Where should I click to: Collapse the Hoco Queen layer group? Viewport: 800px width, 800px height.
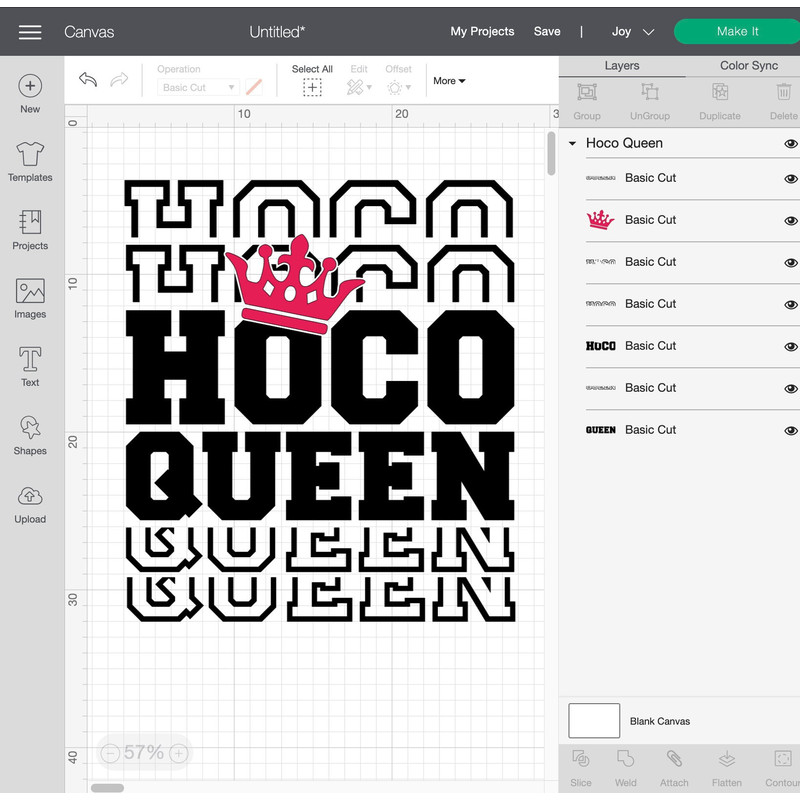pos(572,144)
